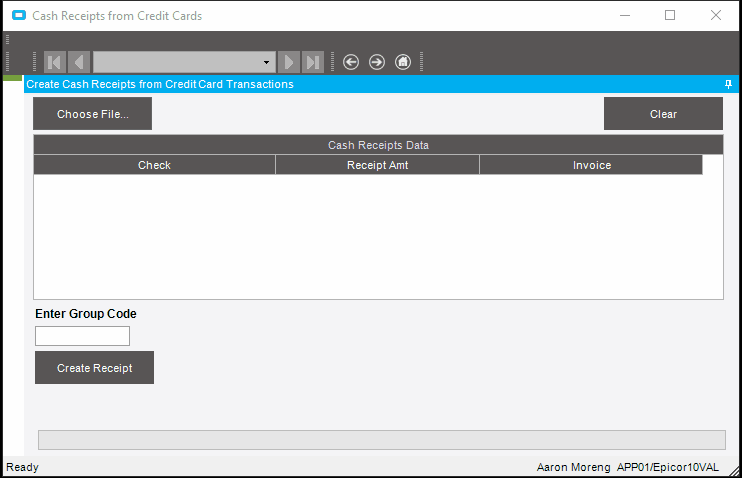742x478 pixels.
Task: Click the forward arrow circle icon
Action: pos(377,62)
